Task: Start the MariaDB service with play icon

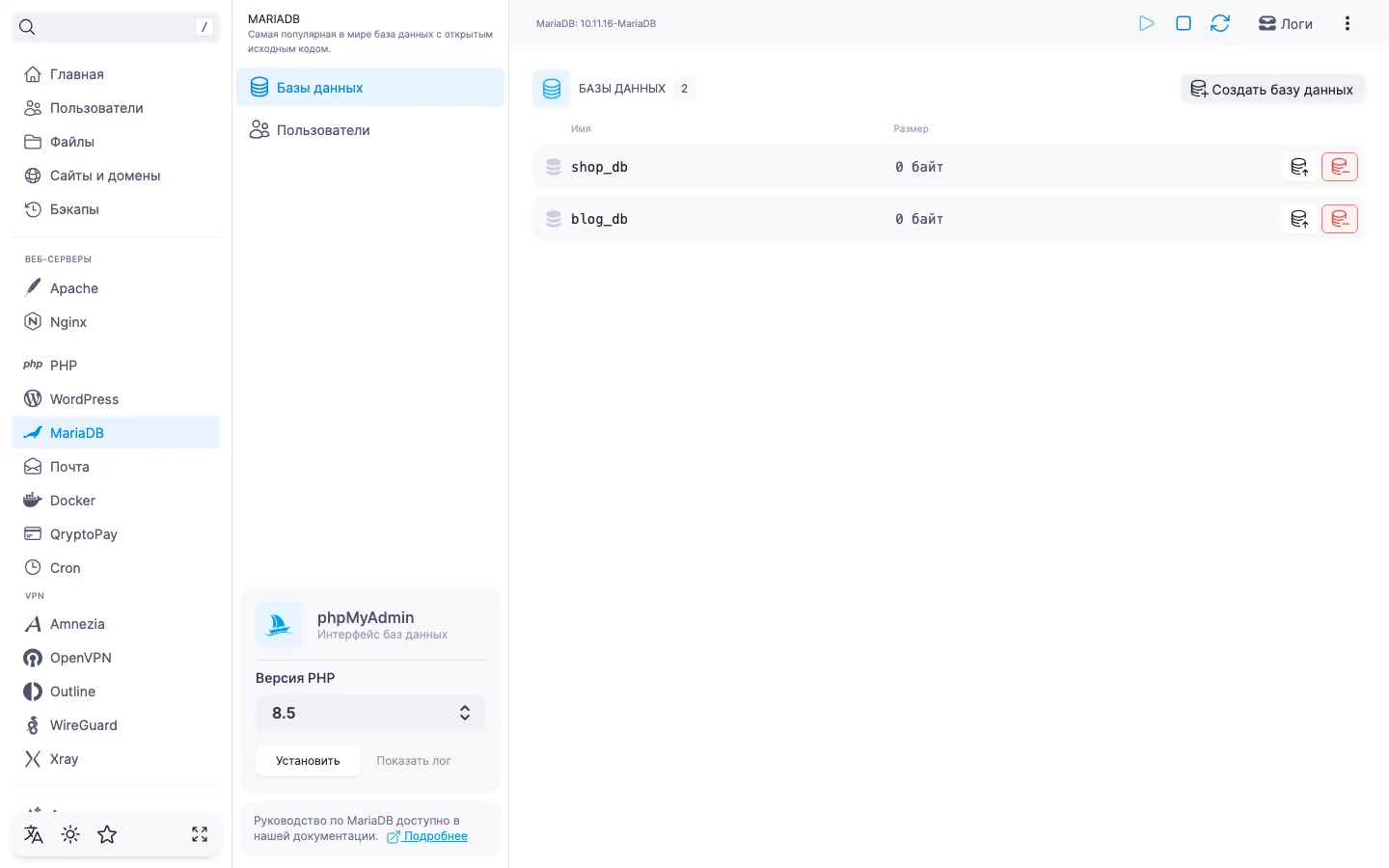Action: pos(1146,23)
